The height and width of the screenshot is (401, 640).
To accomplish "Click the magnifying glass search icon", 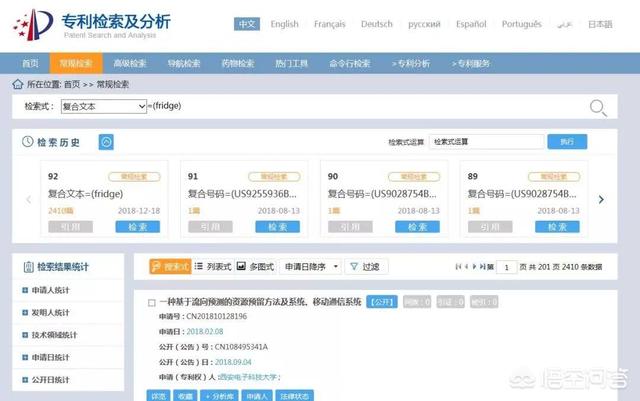I will pos(598,108).
